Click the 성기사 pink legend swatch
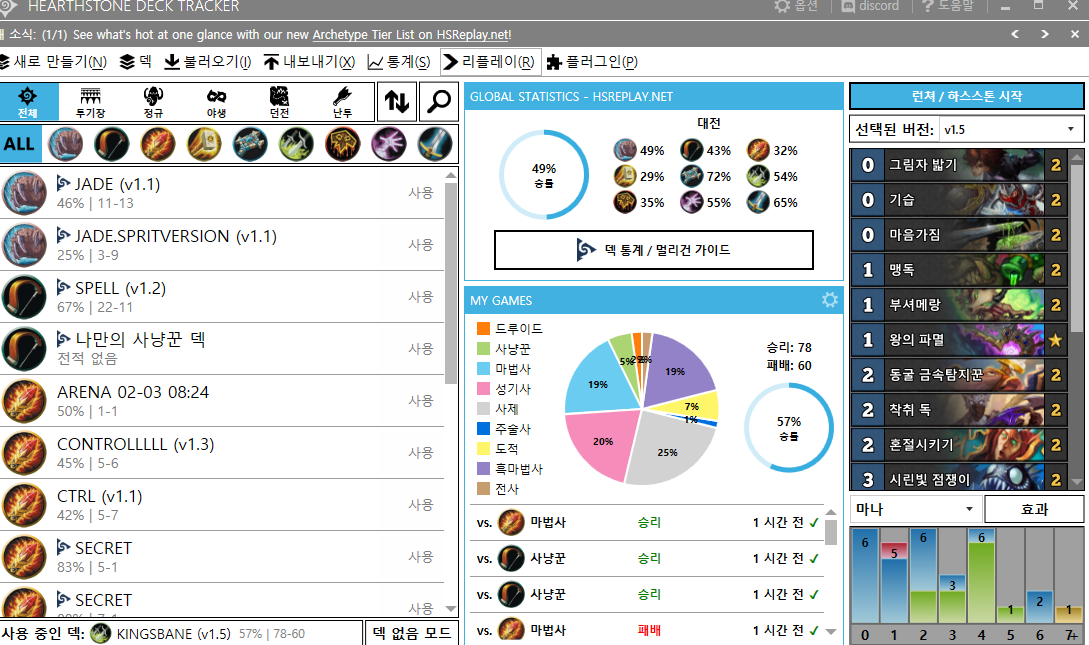Image resolution: width=1089 pixels, height=645 pixels. tap(483, 388)
